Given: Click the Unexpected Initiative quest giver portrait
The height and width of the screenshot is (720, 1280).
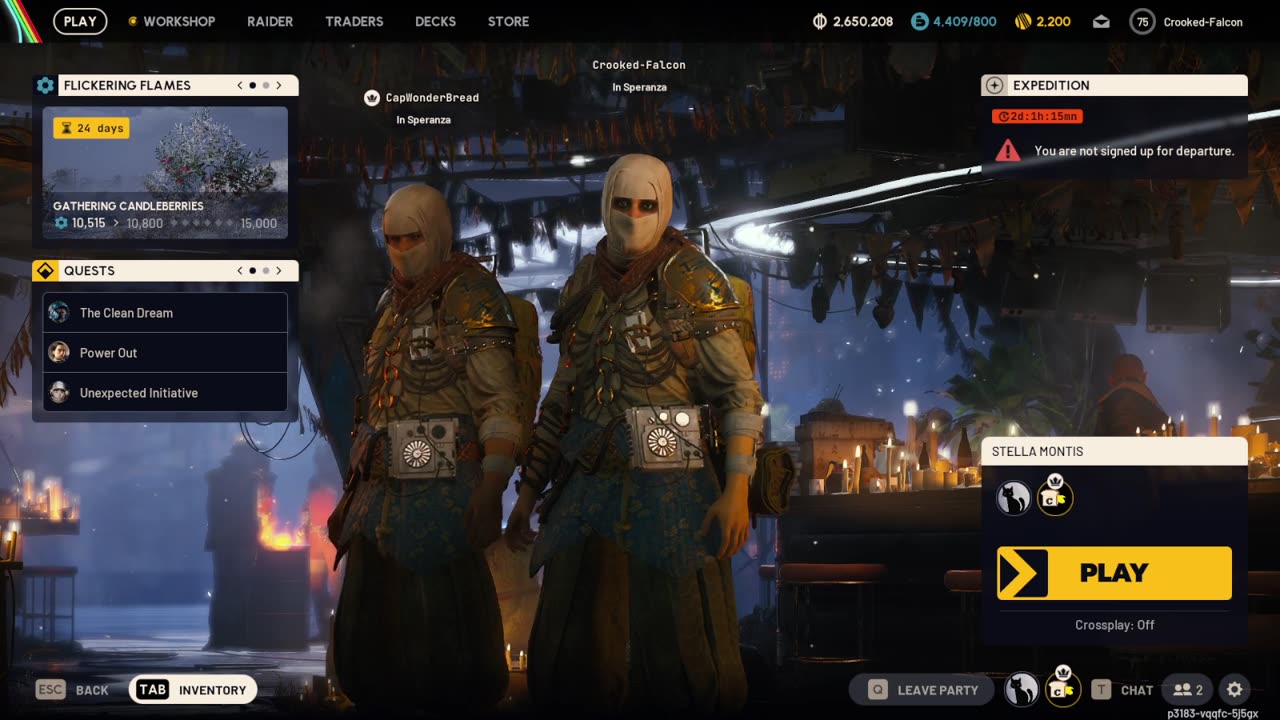Looking at the screenshot, I should point(59,392).
